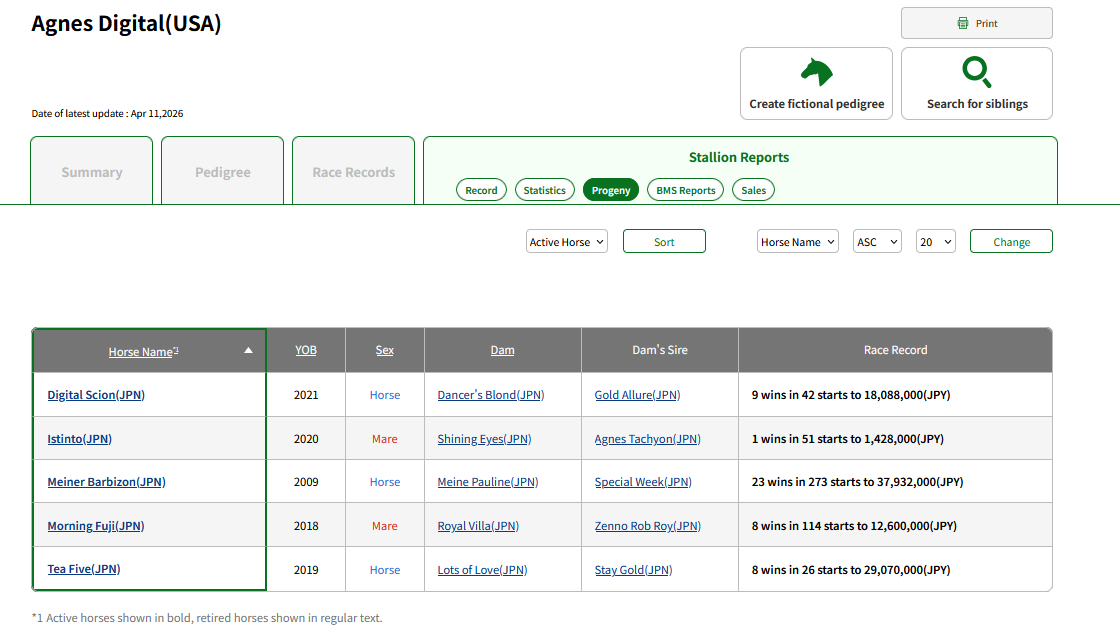
Task: Click race record '9 wins in 42 starts'
Action: coord(851,395)
